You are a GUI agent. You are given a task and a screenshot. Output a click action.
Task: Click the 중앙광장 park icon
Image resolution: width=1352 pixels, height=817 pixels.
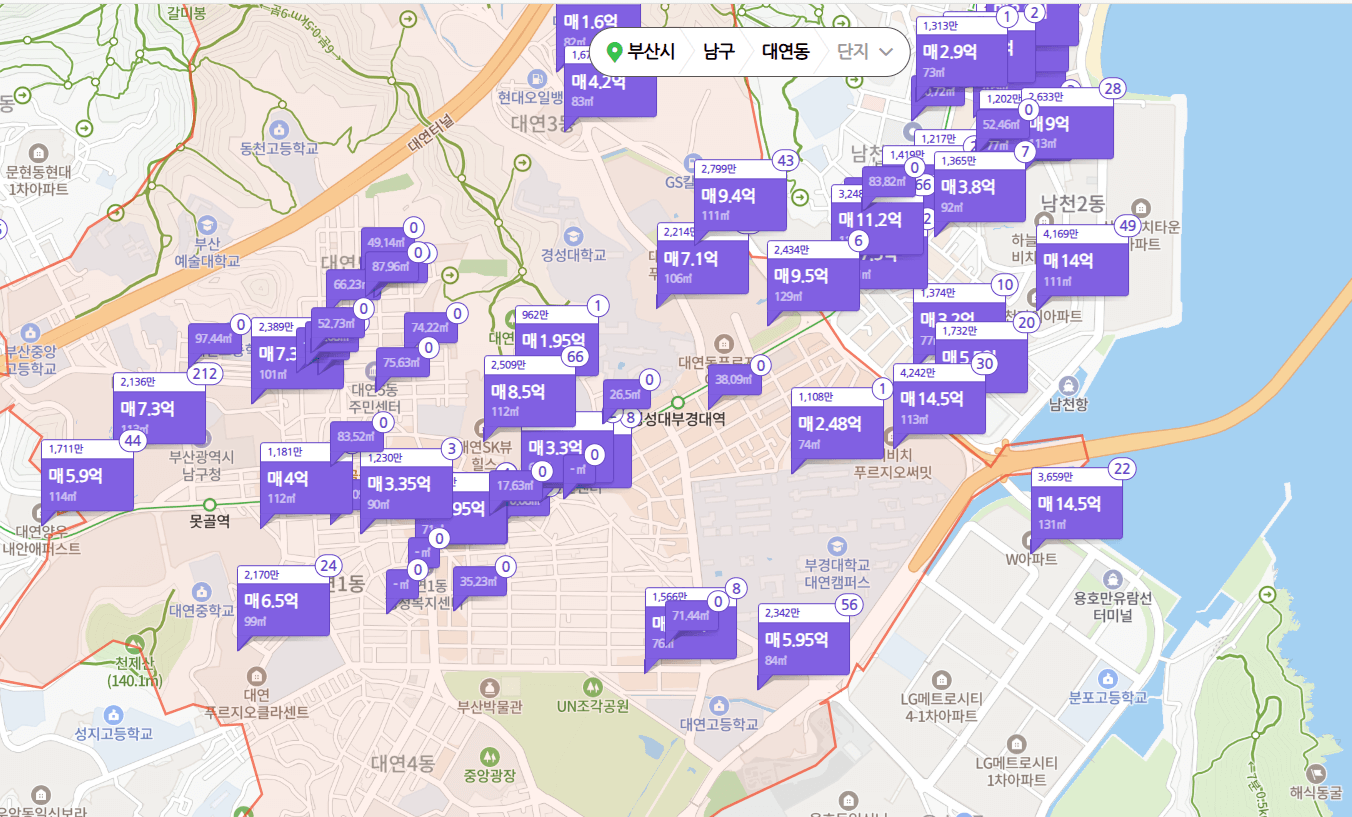[x=489, y=758]
